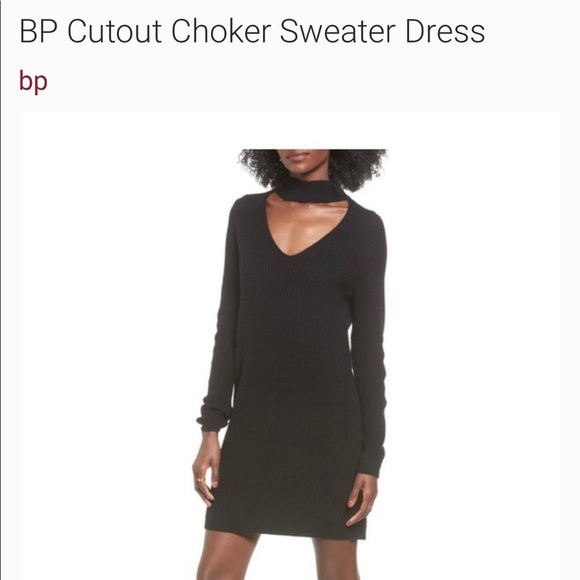Open the bp brand link

tap(33, 81)
